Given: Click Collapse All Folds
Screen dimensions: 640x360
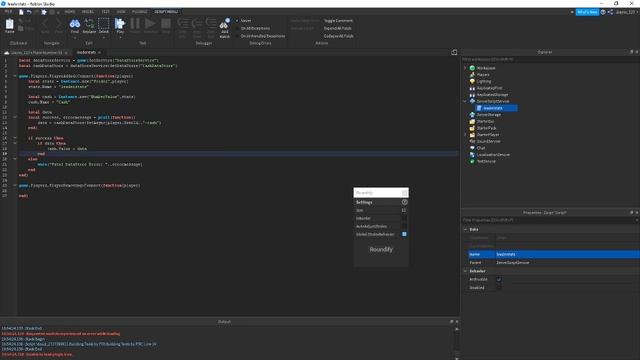Looking at the screenshot, I should 338,36.
